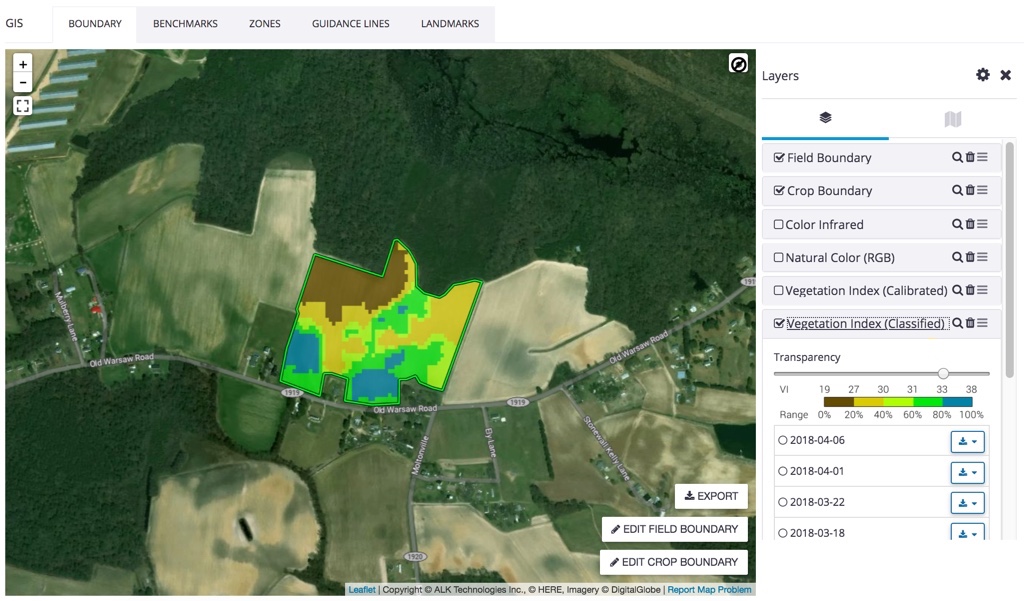The width and height of the screenshot is (1024, 601).
Task: Switch to the basemap tab icon
Action: pos(952,119)
